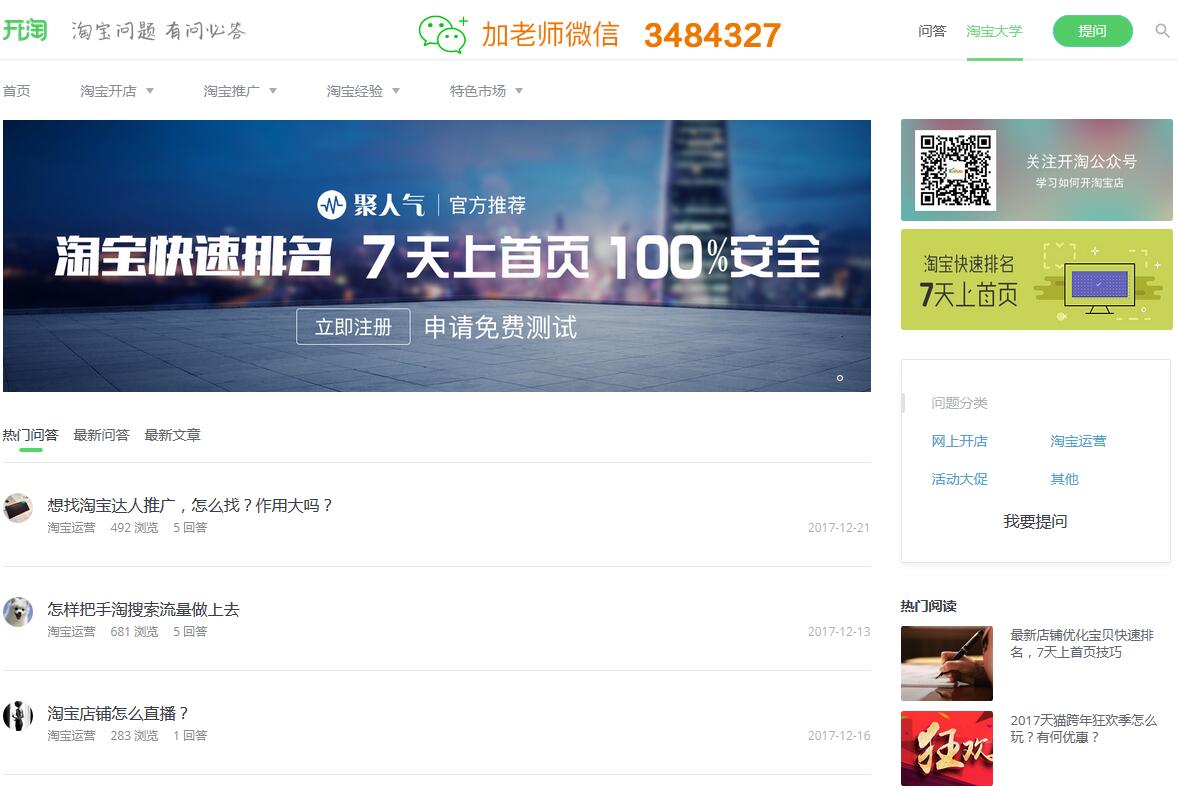Open avatar of 淘宝店铺怎么直播 question
1177x791 pixels.
coord(17,716)
